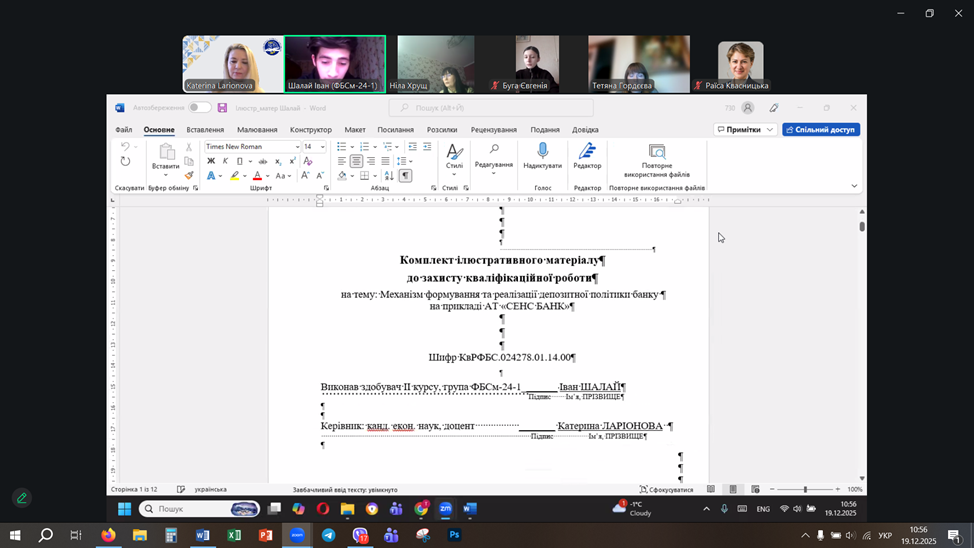This screenshot has height=548, width=974.
Task: Select the Format Painter brush icon
Action: pos(189,176)
